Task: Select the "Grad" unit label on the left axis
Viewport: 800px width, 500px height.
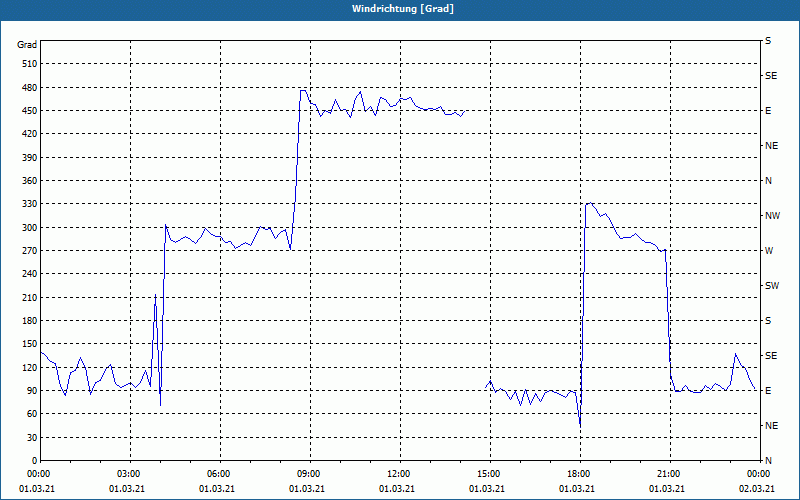Action: tap(27, 45)
